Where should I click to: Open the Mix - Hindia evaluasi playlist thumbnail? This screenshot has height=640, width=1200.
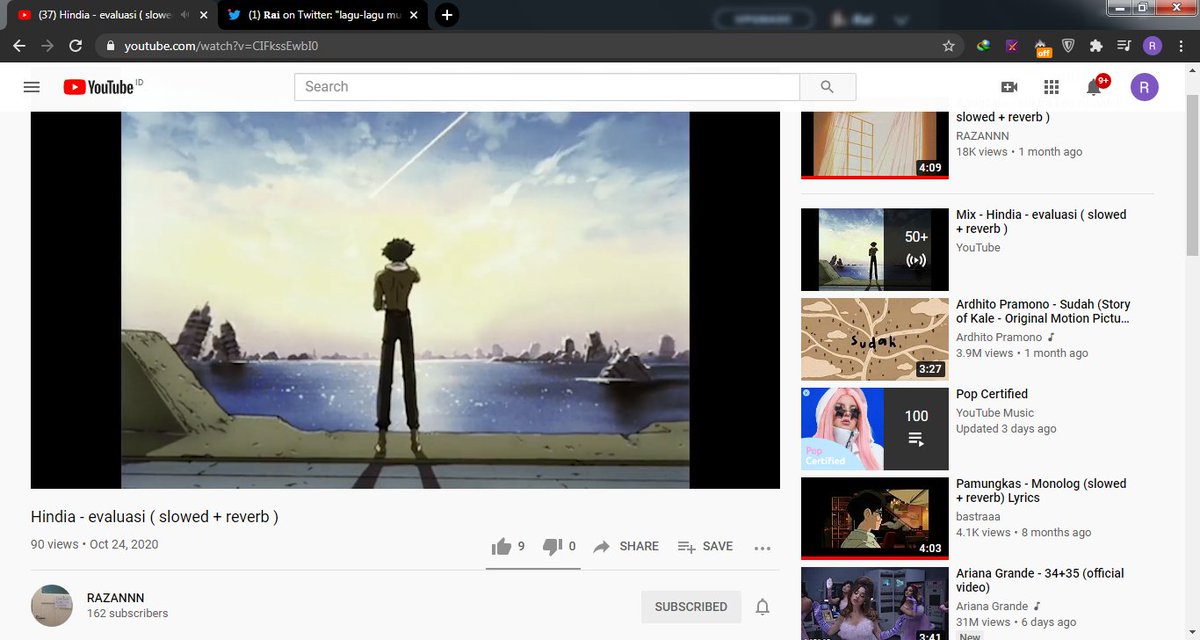(875, 249)
